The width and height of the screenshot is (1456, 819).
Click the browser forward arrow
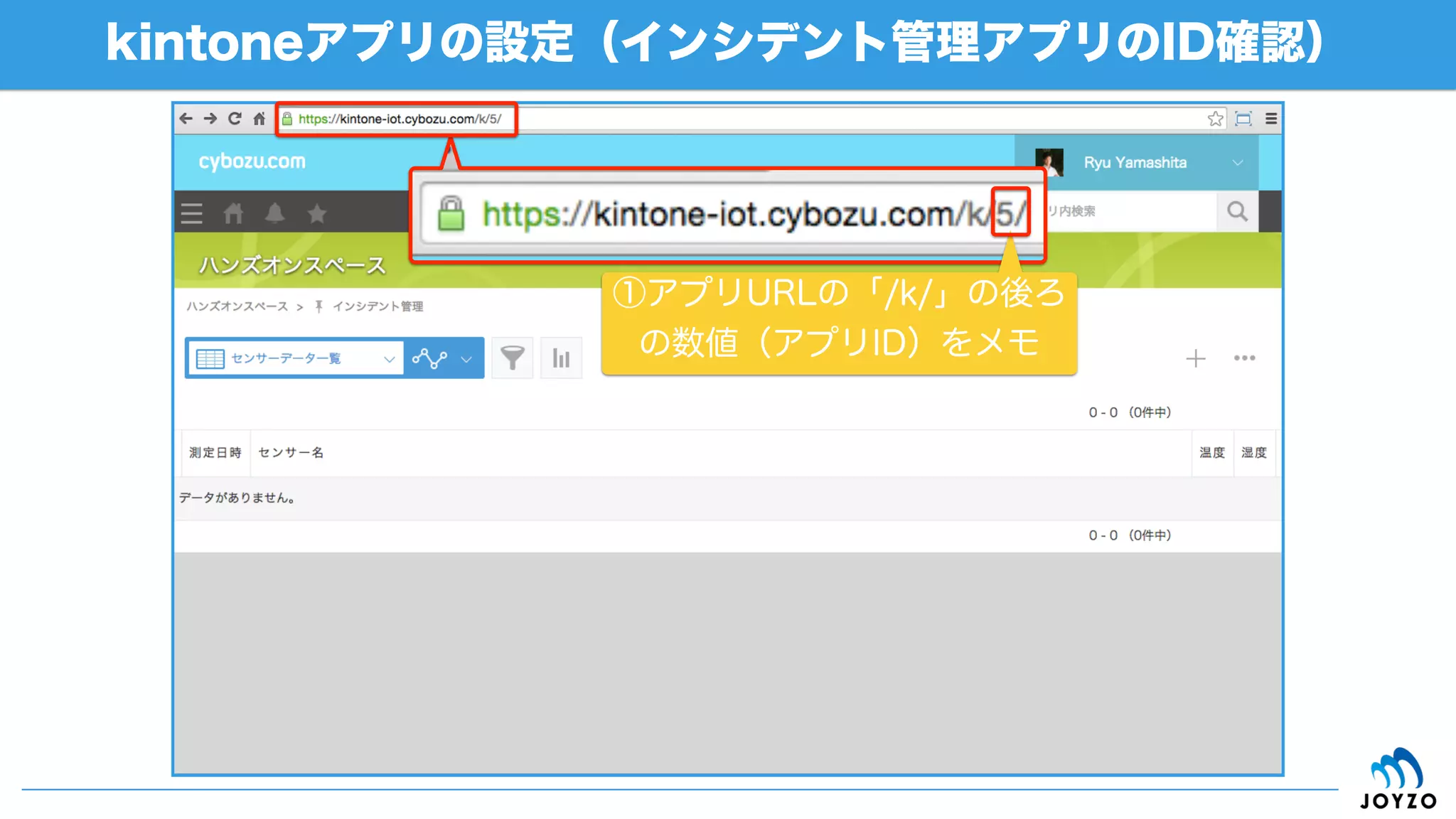point(210,119)
